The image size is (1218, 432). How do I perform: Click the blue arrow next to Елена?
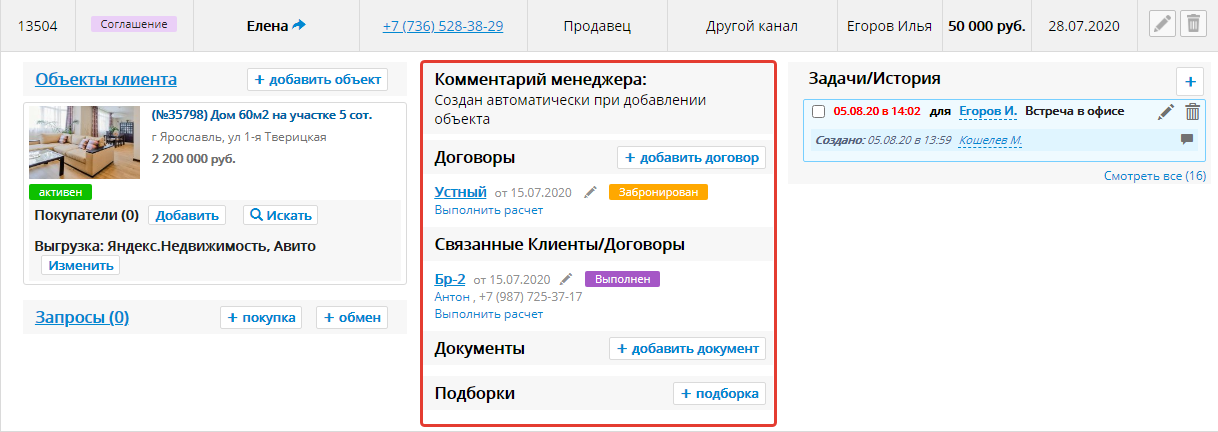tap(298, 26)
